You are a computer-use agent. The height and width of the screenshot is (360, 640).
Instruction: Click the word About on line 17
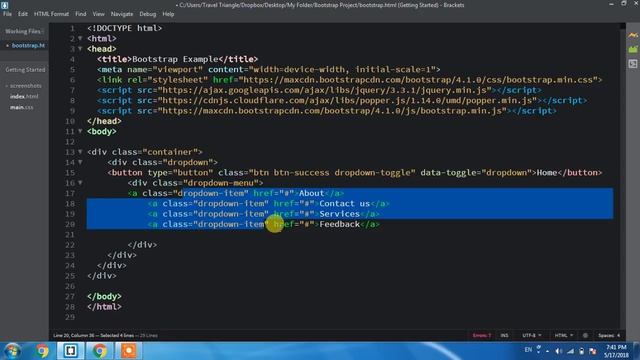tap(311, 193)
